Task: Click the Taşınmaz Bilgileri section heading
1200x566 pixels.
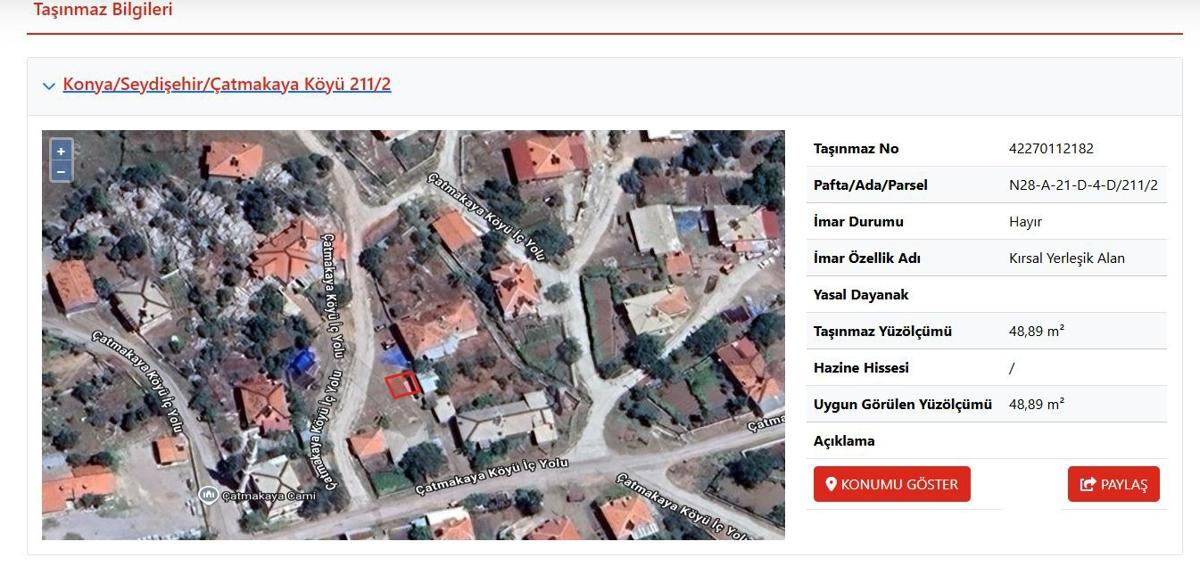Action: pos(103,10)
